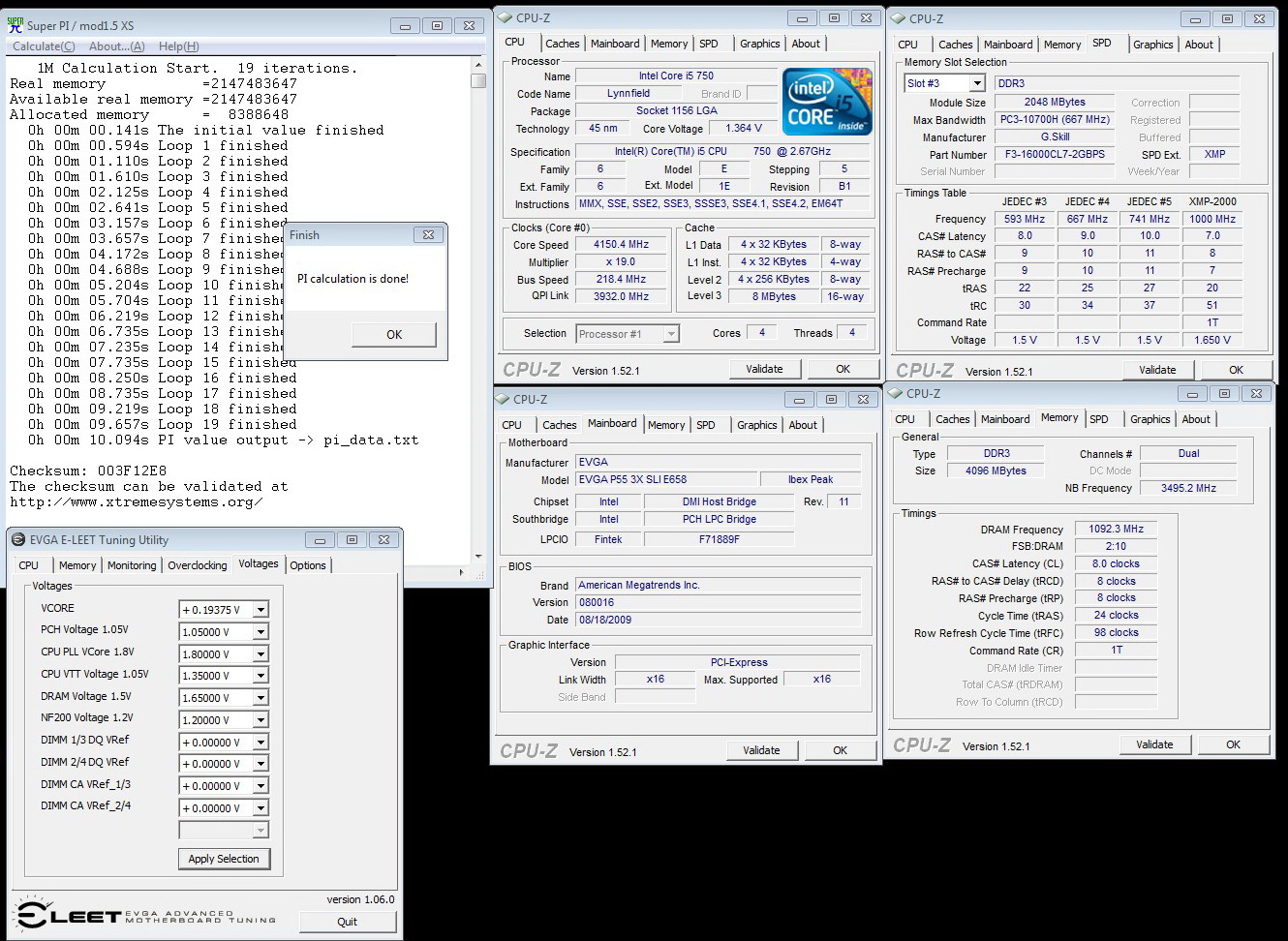Expand the VCORE voltage dropdown
The width and height of the screenshot is (1288, 941).
(260, 610)
